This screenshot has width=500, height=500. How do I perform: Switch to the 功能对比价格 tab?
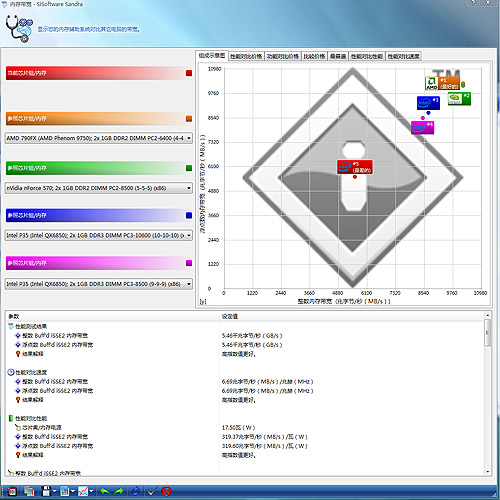(x=283, y=56)
